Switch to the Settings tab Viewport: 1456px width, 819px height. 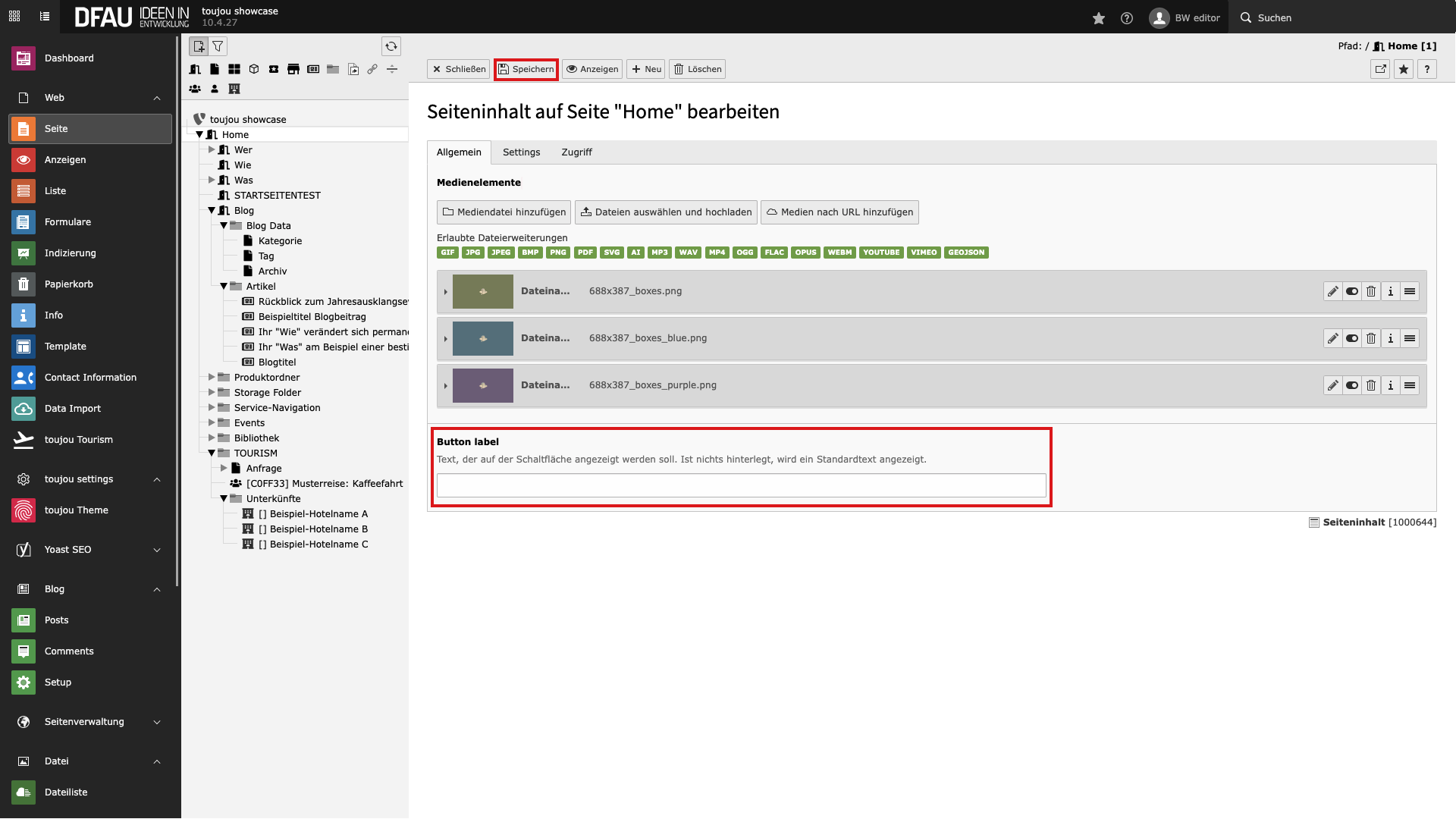pos(521,152)
